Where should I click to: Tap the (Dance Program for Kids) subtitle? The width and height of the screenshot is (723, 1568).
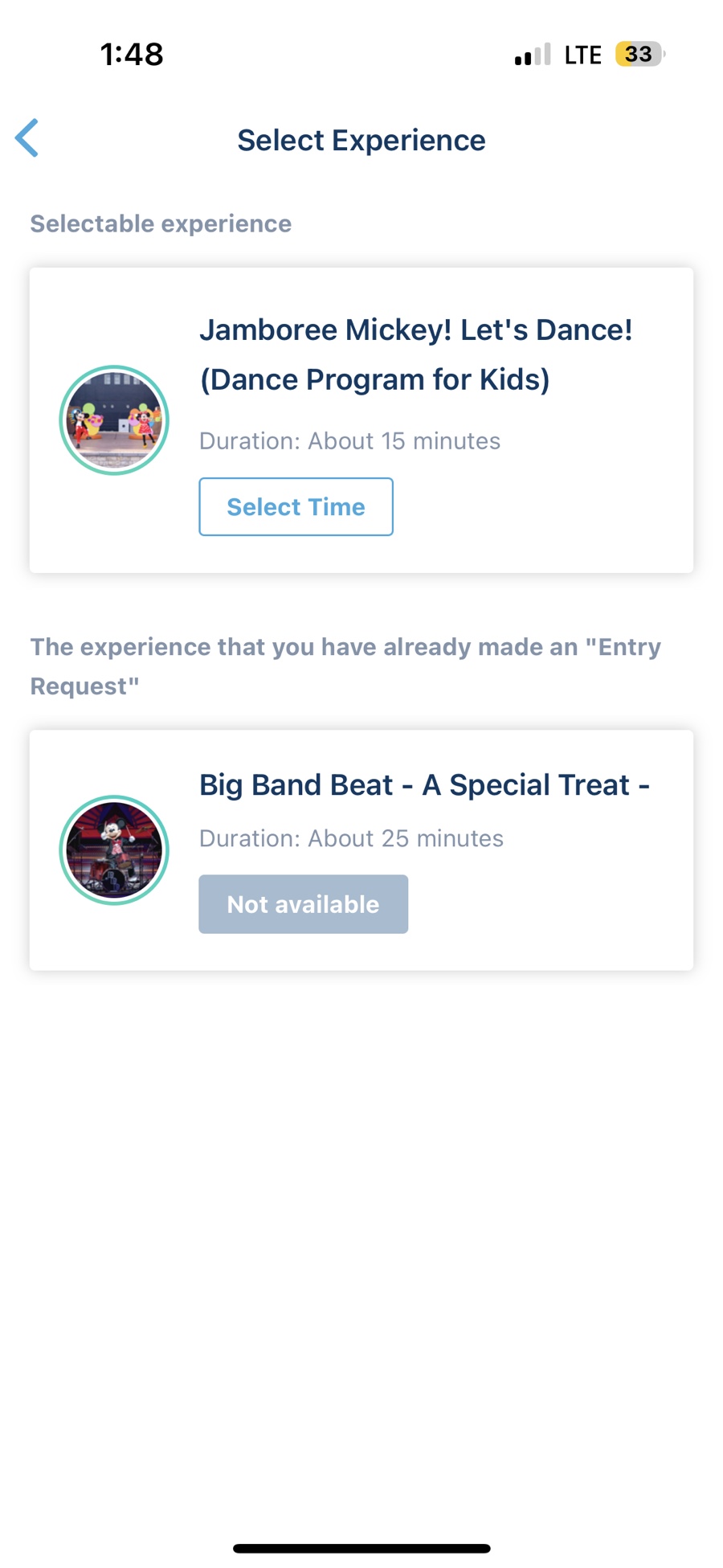375,379
